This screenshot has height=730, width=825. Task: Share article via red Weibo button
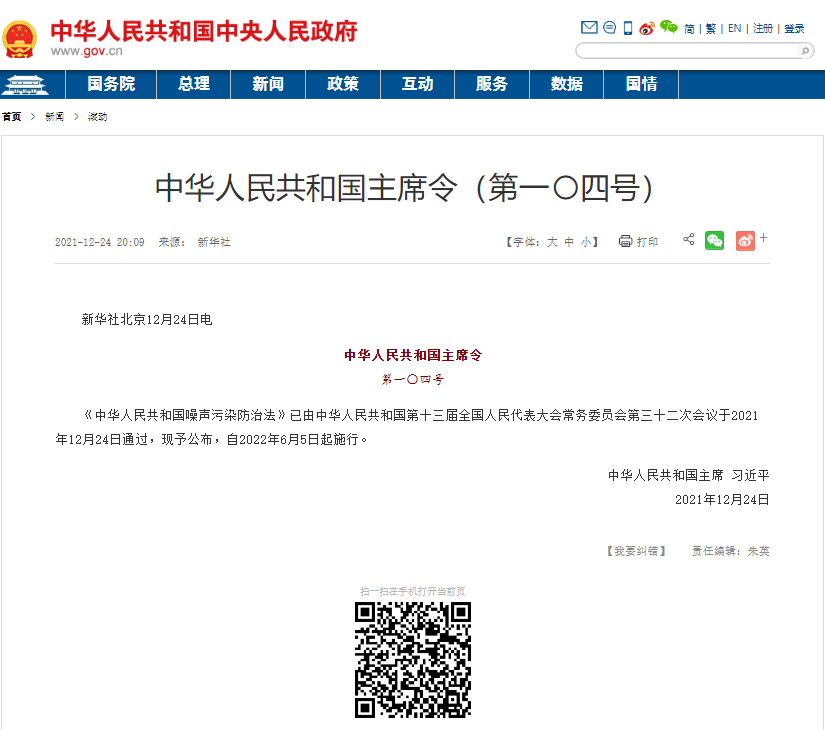(745, 240)
